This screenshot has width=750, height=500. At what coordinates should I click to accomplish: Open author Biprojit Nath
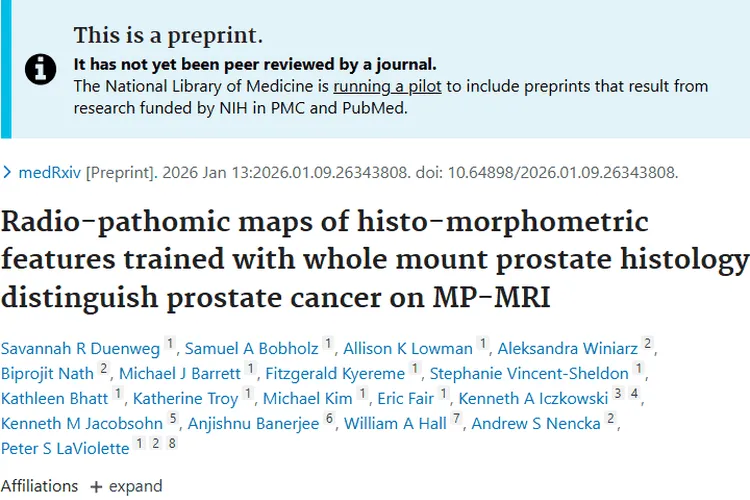point(47,374)
